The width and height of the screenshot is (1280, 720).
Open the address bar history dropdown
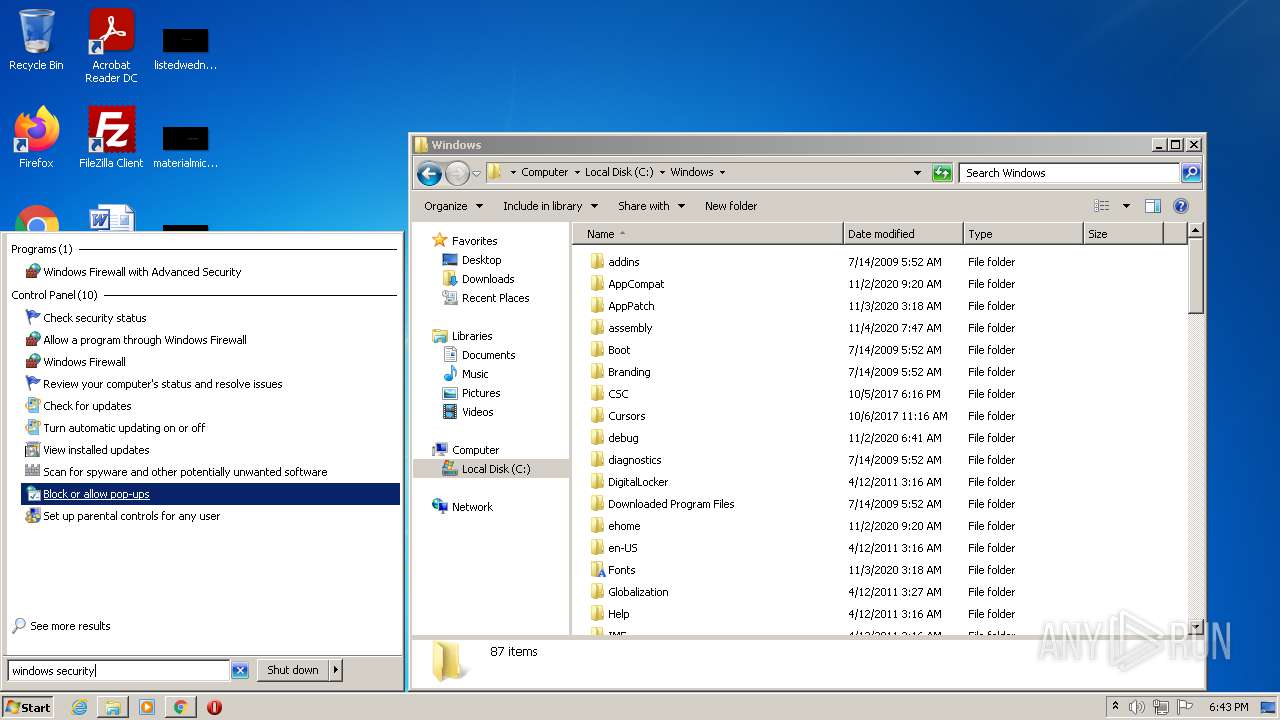click(x=918, y=173)
